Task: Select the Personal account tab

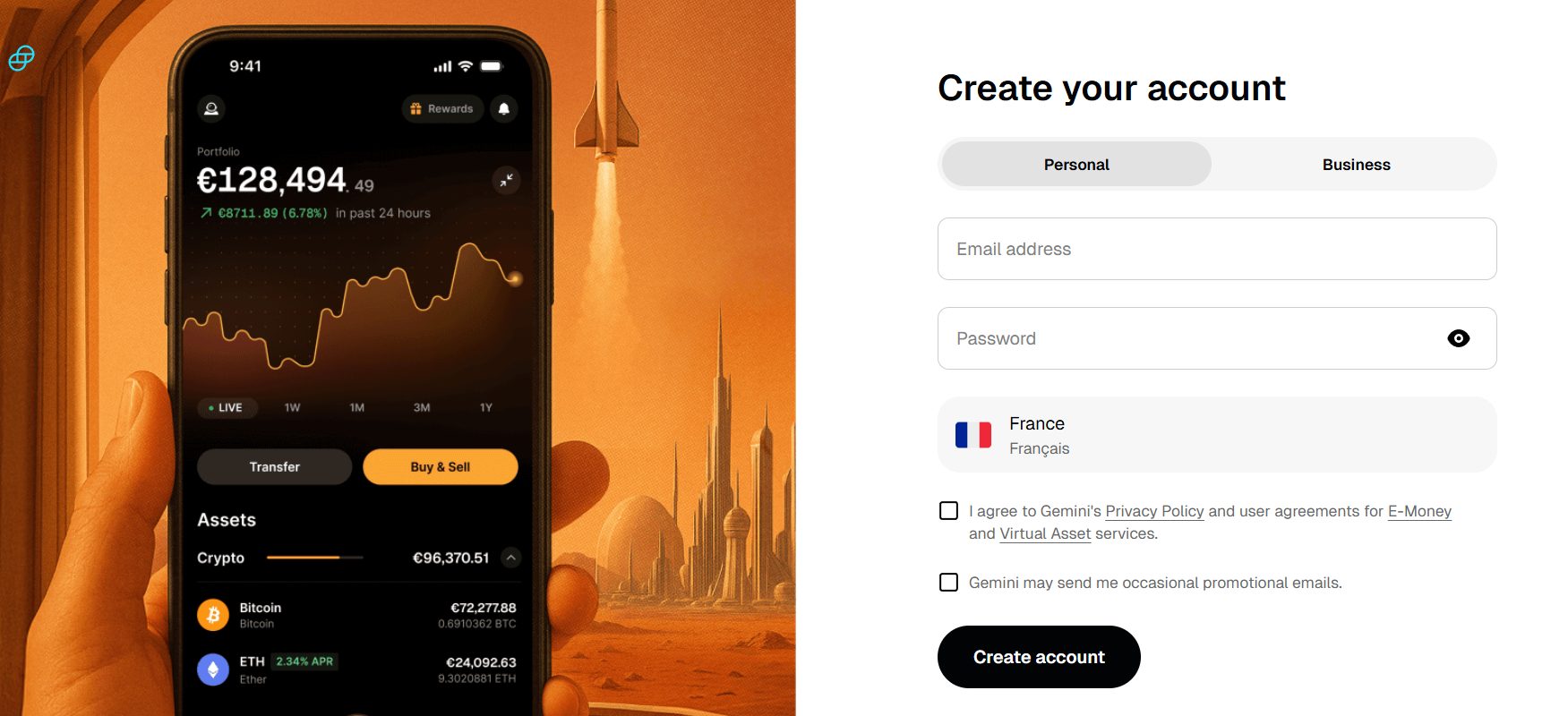Action: coord(1076,164)
